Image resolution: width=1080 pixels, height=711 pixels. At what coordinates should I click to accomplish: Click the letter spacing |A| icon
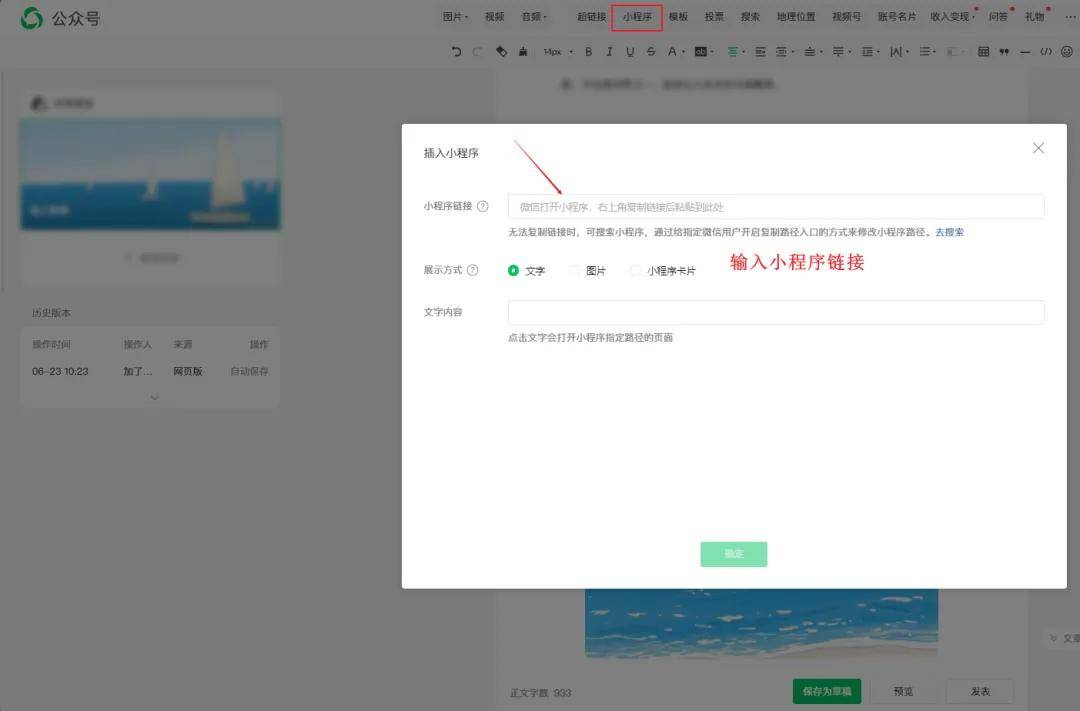(895, 52)
